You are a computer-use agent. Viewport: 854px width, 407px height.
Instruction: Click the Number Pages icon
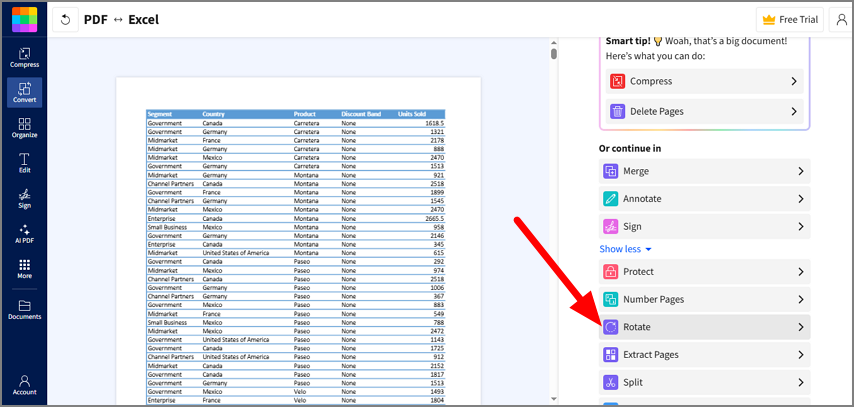(611, 299)
